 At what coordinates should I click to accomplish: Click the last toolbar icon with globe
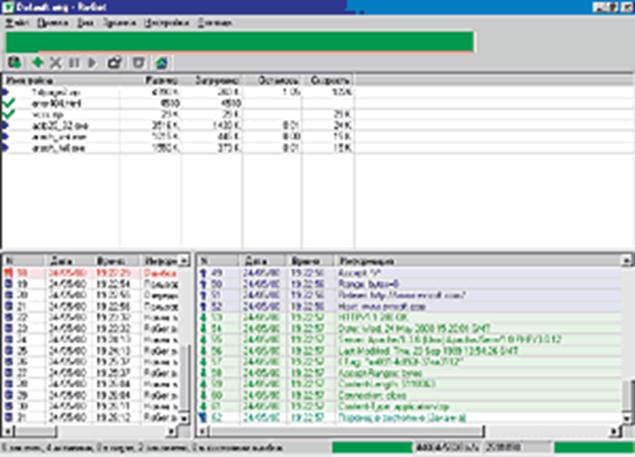click(x=161, y=62)
